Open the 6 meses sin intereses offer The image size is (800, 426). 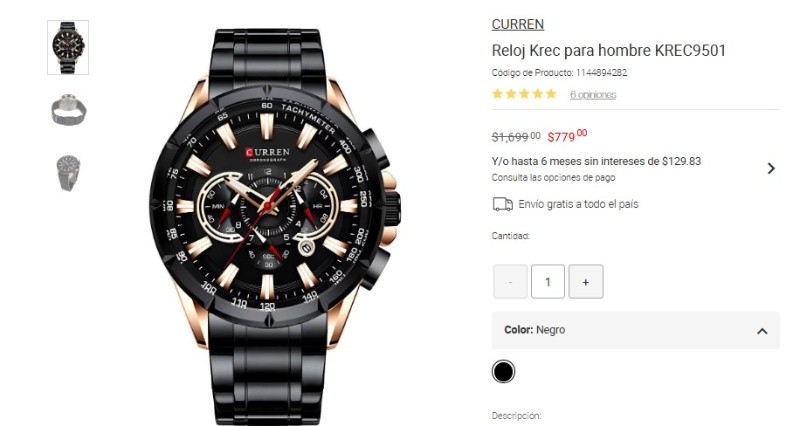[596, 161]
